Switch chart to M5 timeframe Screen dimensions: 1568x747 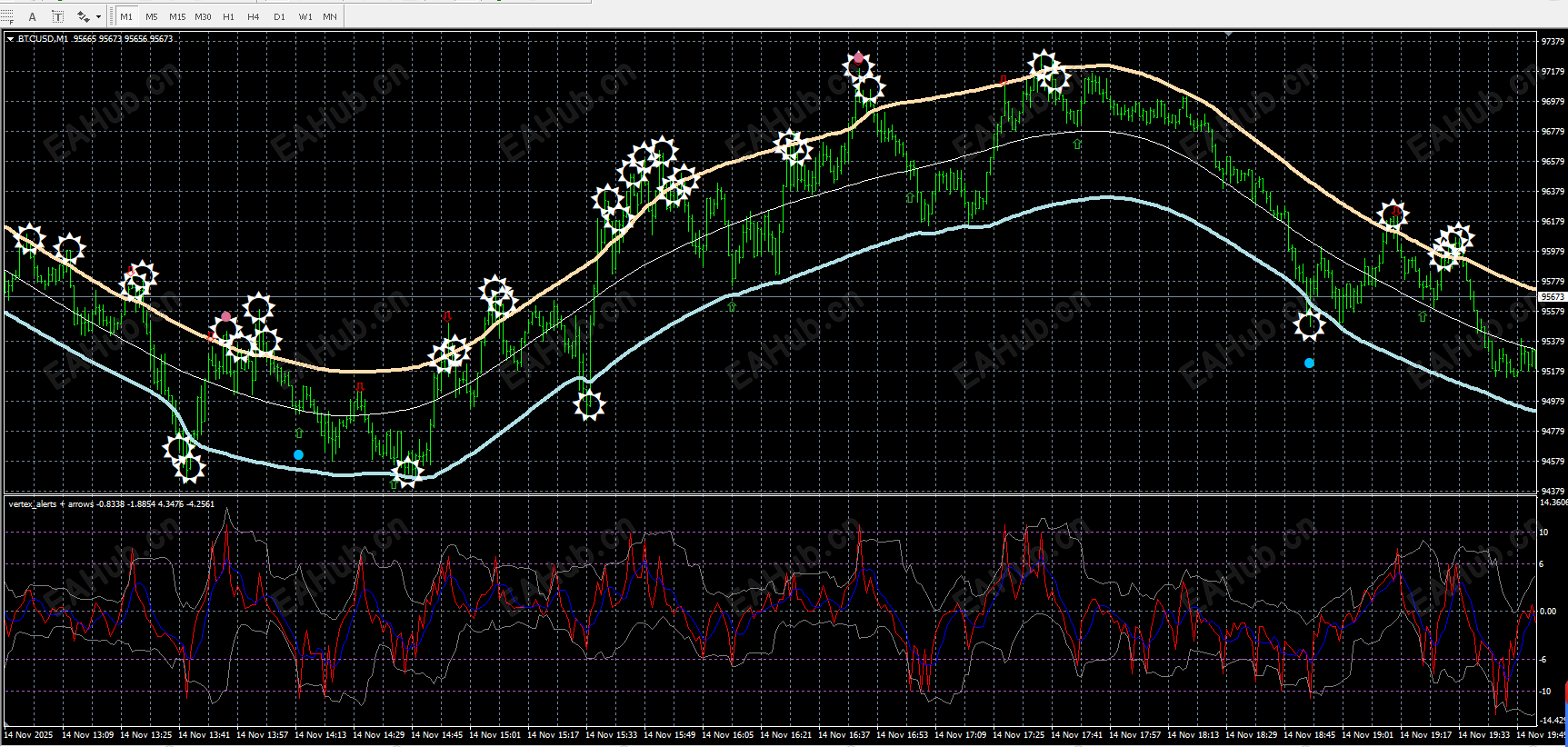click(152, 16)
